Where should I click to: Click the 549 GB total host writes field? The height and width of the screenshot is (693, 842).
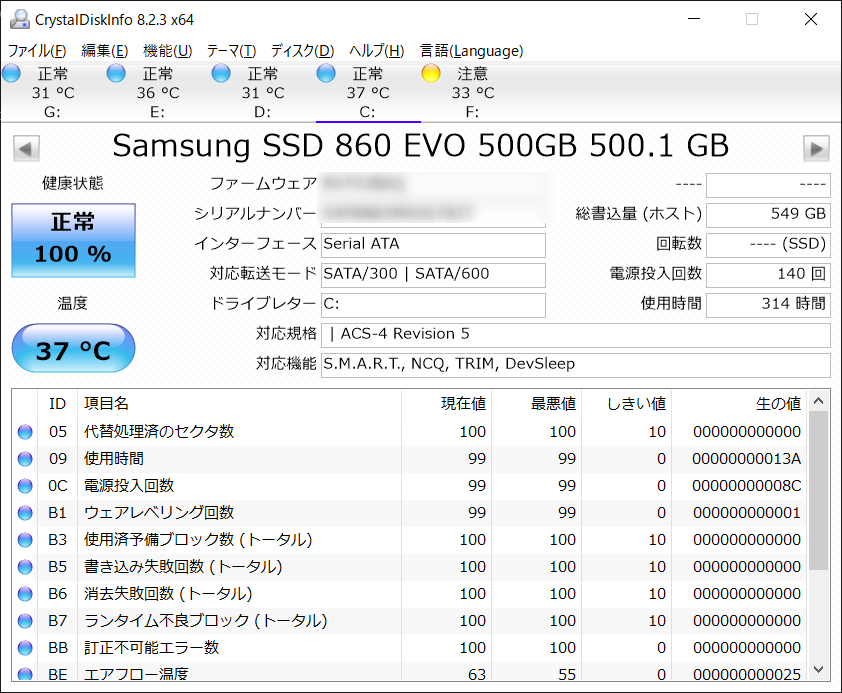tap(768, 214)
